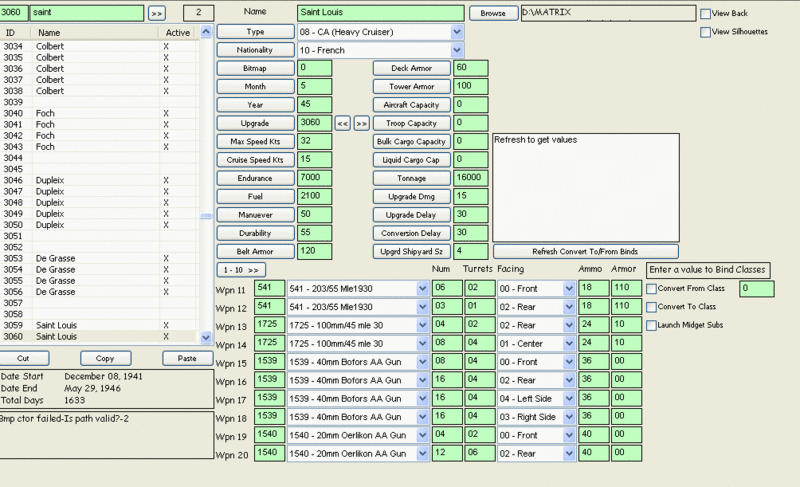
Task: Click the Durability button
Action: (x=256, y=233)
